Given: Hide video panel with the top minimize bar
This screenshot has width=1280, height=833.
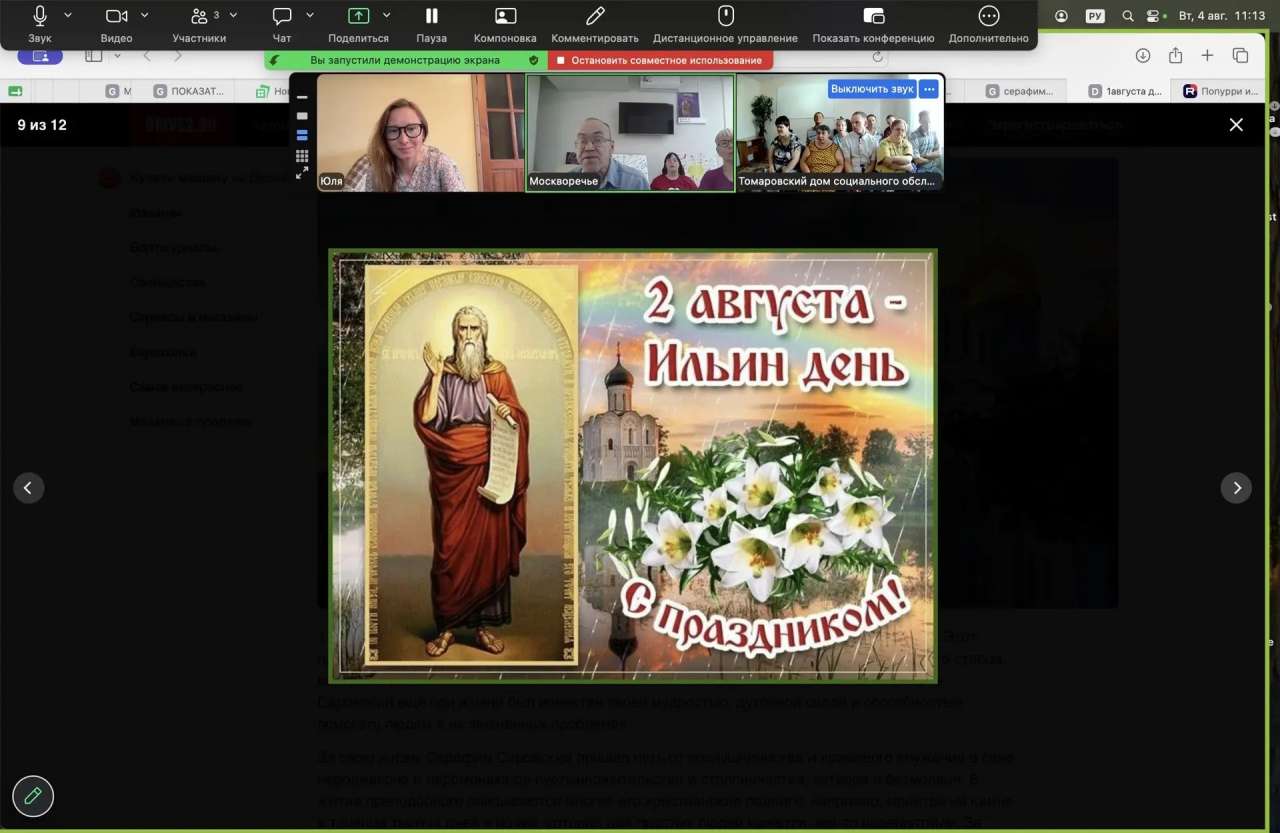Looking at the screenshot, I should pos(302,97).
